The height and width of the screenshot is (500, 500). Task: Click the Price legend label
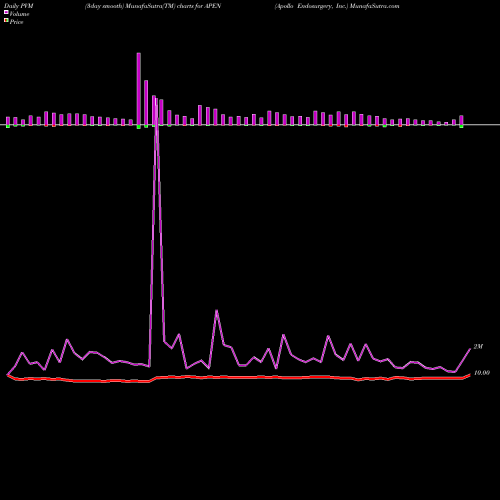click(16, 22)
